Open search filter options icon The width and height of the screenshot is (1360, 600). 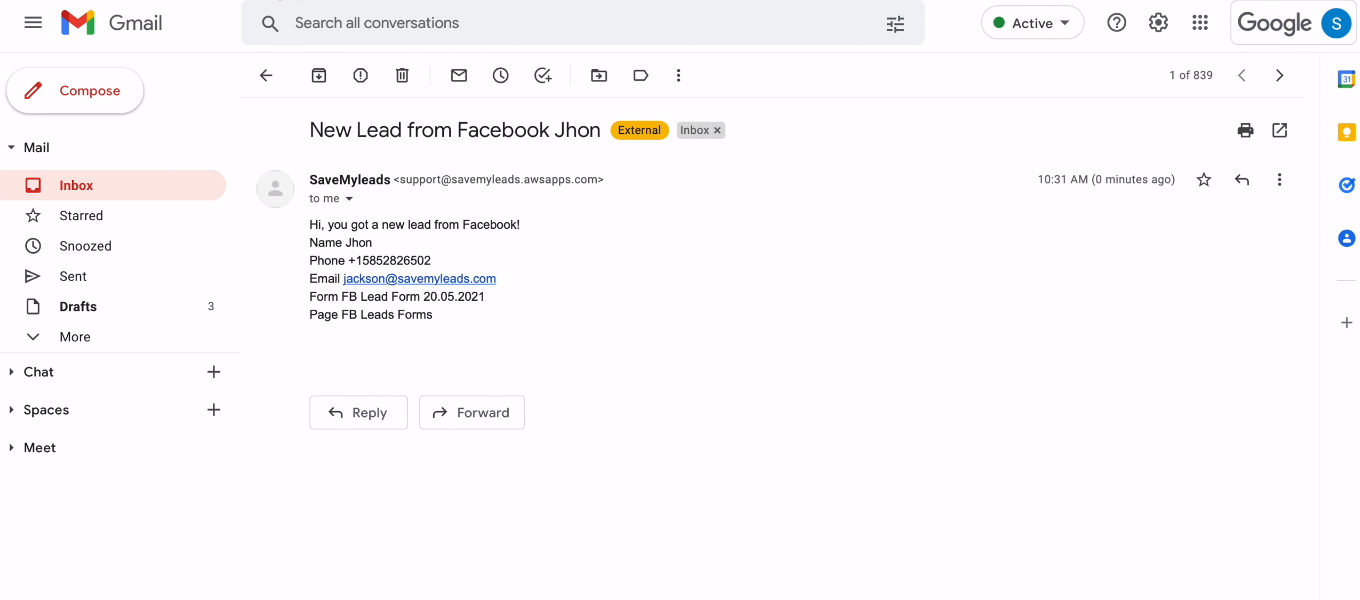click(895, 23)
